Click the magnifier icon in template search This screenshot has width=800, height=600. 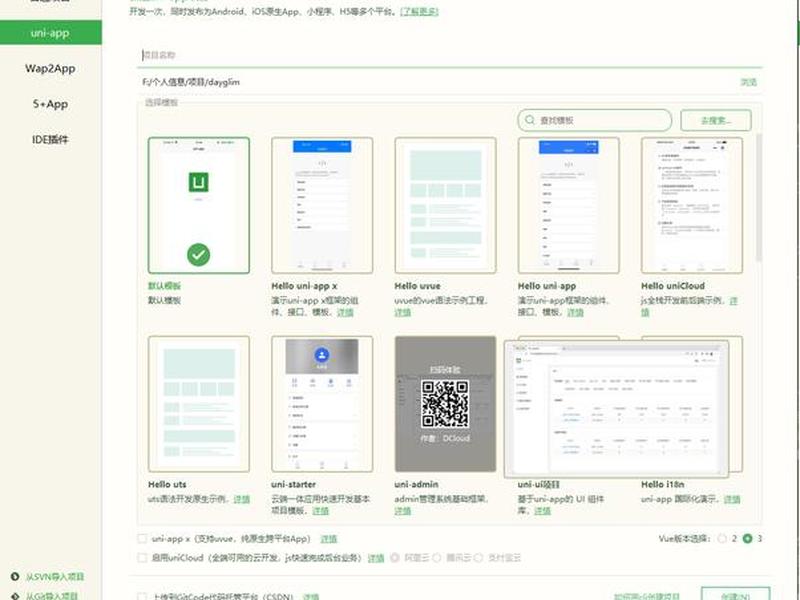point(530,120)
